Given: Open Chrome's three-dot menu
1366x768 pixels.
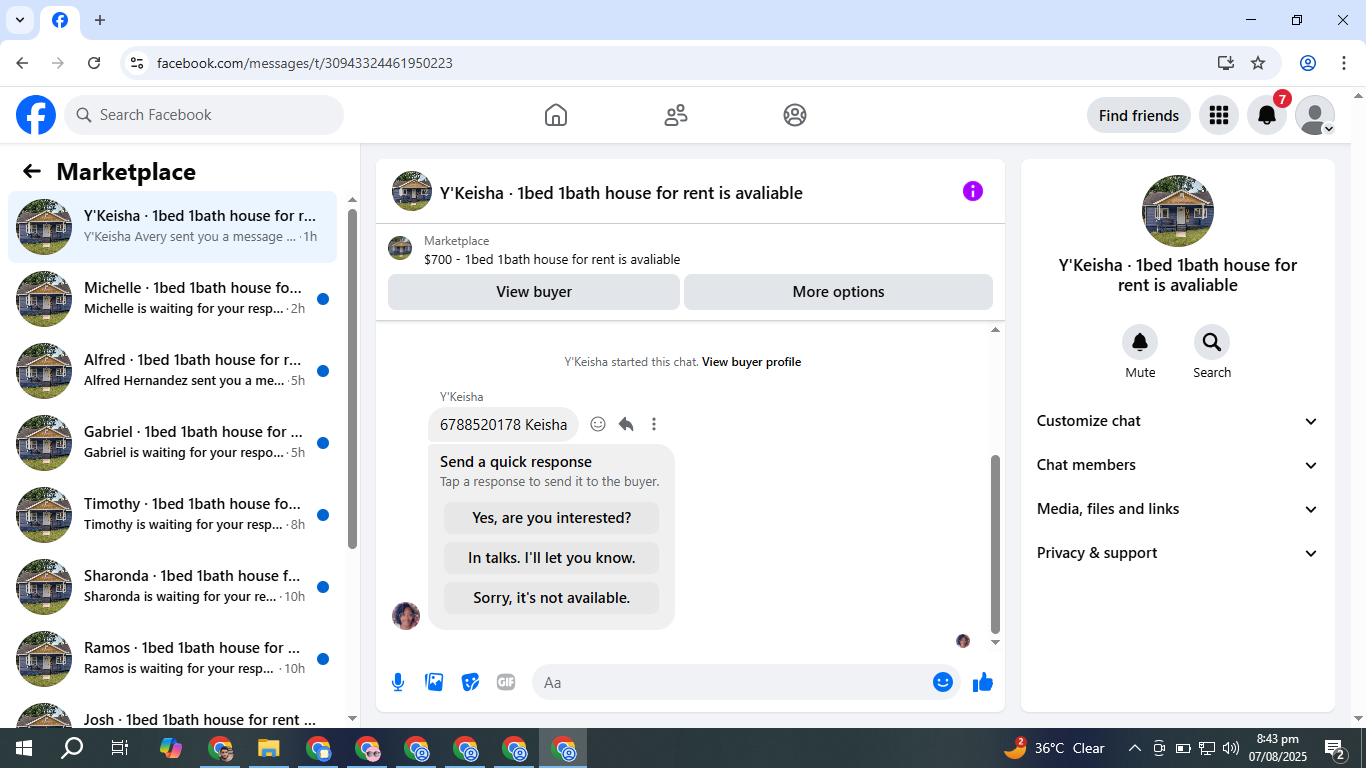Looking at the screenshot, I should [x=1344, y=63].
